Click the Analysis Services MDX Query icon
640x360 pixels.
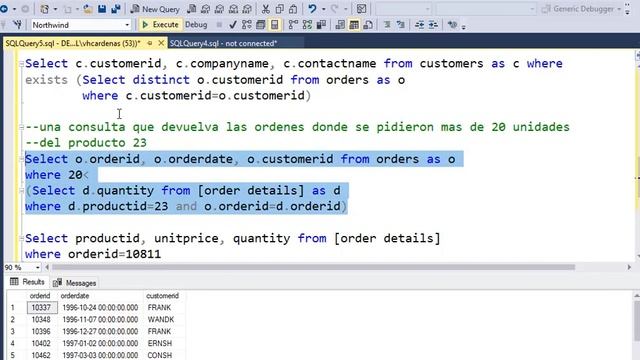pyautogui.click(x=205, y=9)
